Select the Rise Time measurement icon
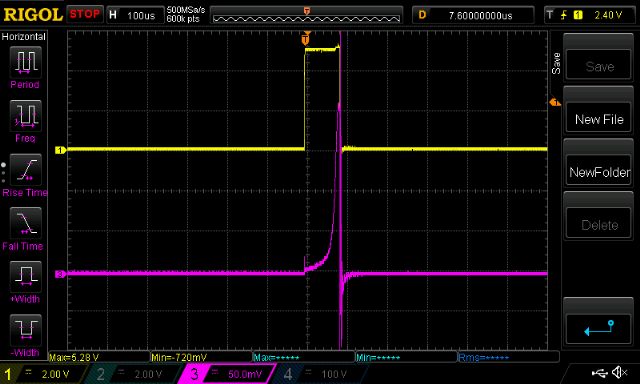 pyautogui.click(x=25, y=170)
